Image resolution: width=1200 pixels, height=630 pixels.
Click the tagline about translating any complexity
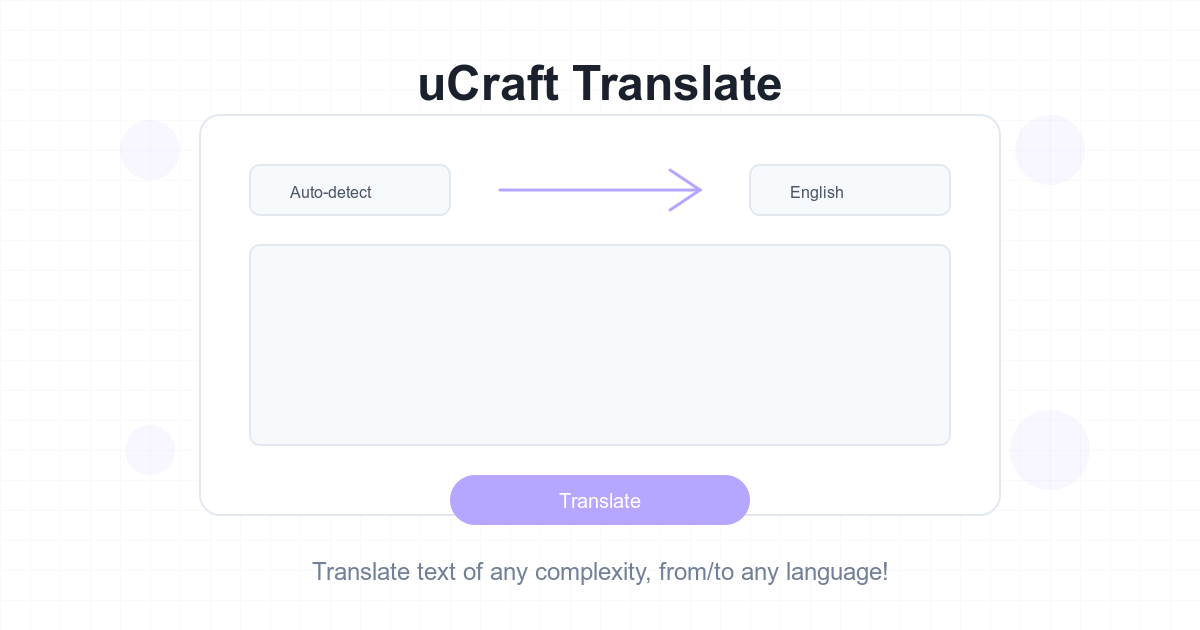(600, 572)
